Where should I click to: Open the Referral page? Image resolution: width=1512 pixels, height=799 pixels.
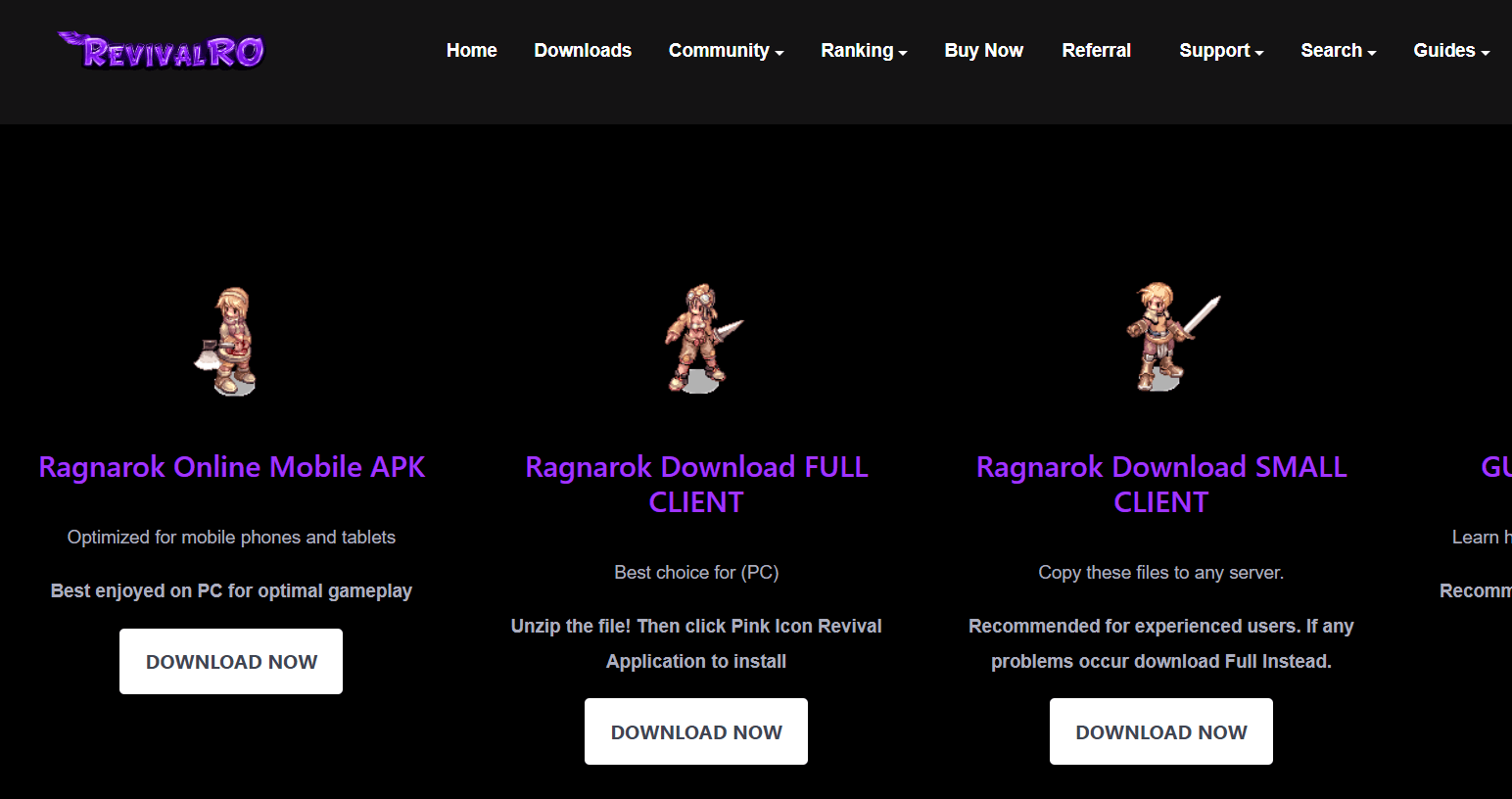pyautogui.click(x=1096, y=51)
